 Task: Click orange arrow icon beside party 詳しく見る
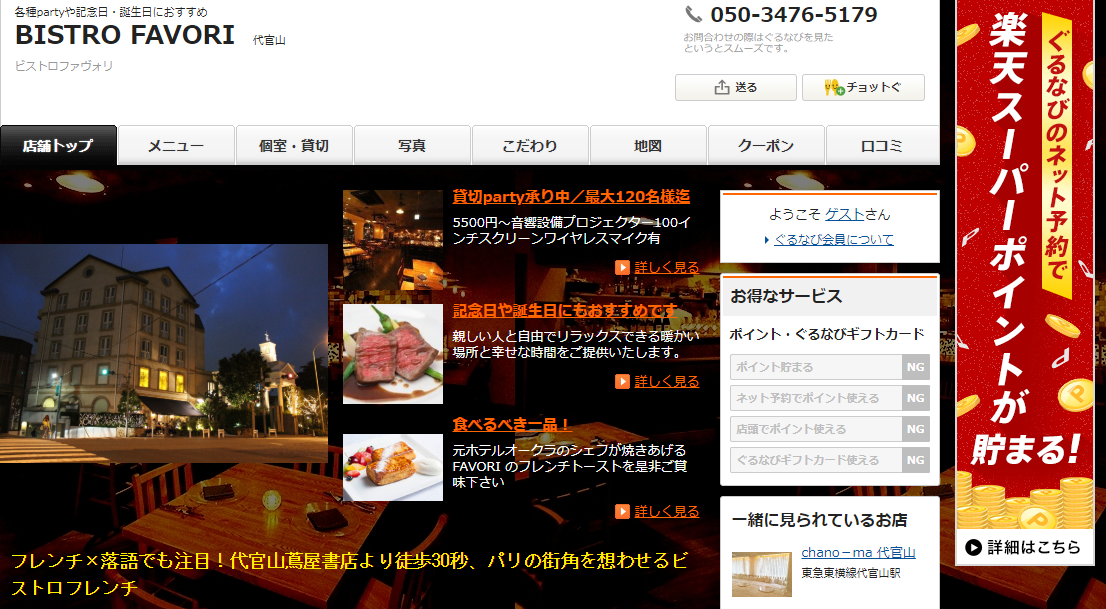tap(623, 267)
